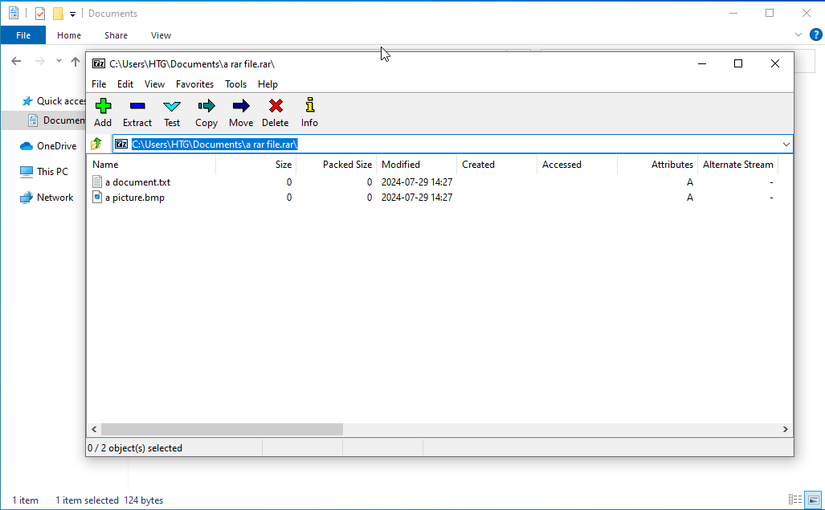Open the Explorer View tab
Screen dimensions: 825x510
(160, 35)
